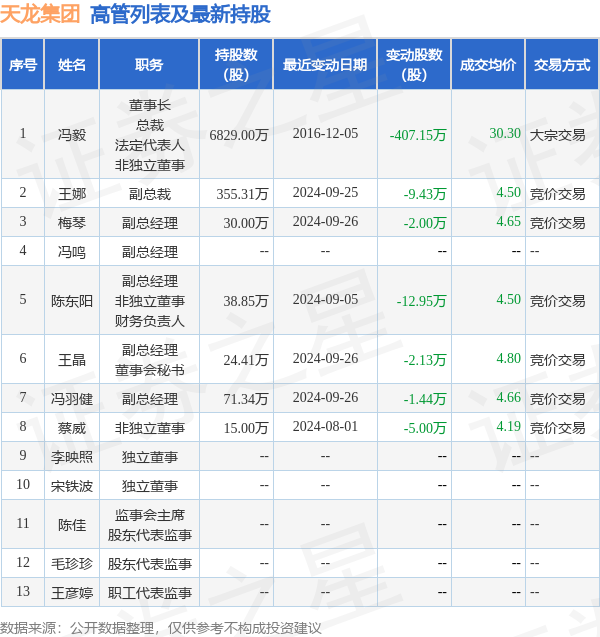Click the average price 4.65
This screenshot has height=637, width=600.
click(x=509, y=221)
